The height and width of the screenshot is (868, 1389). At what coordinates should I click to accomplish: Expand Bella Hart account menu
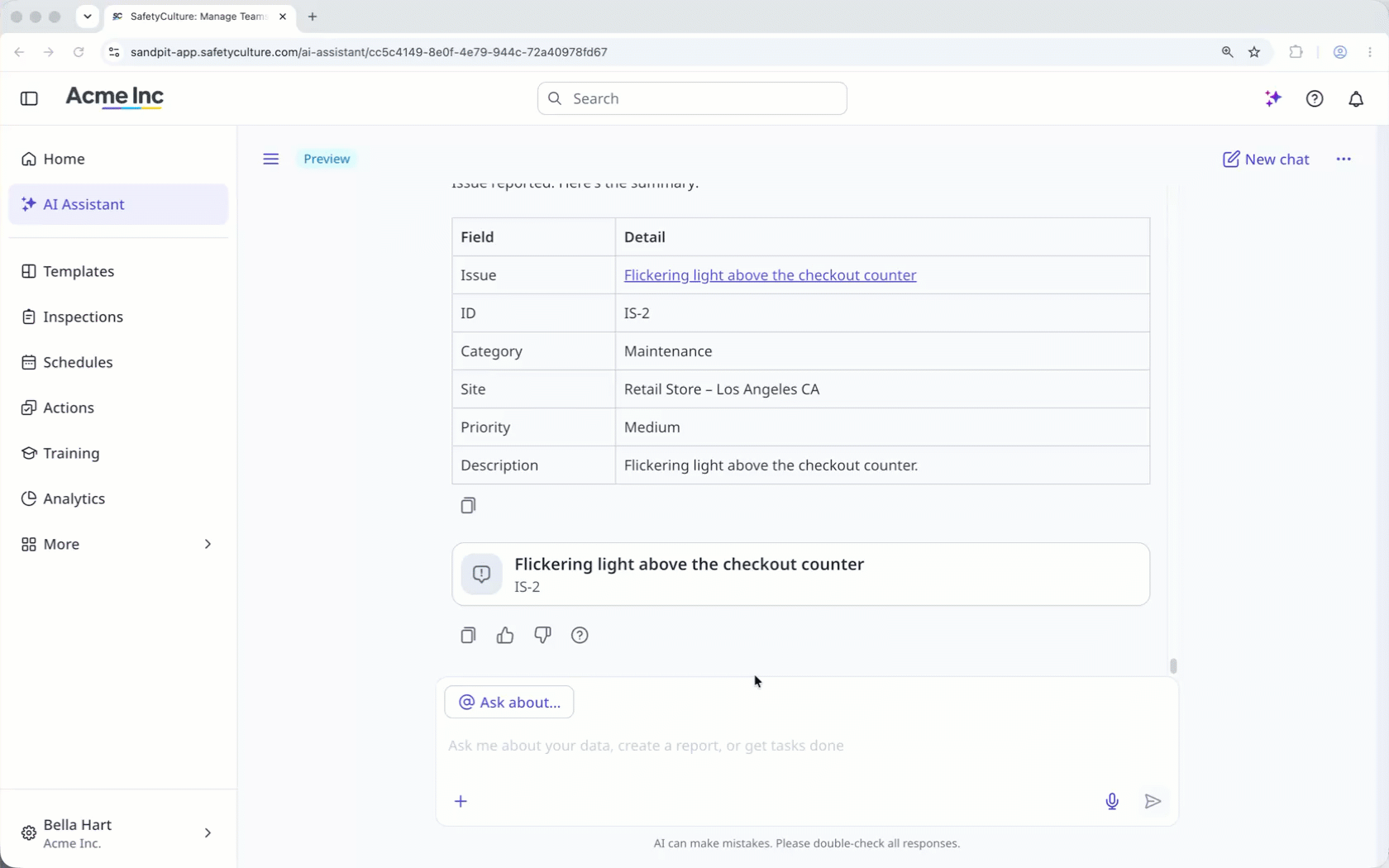[x=118, y=833]
